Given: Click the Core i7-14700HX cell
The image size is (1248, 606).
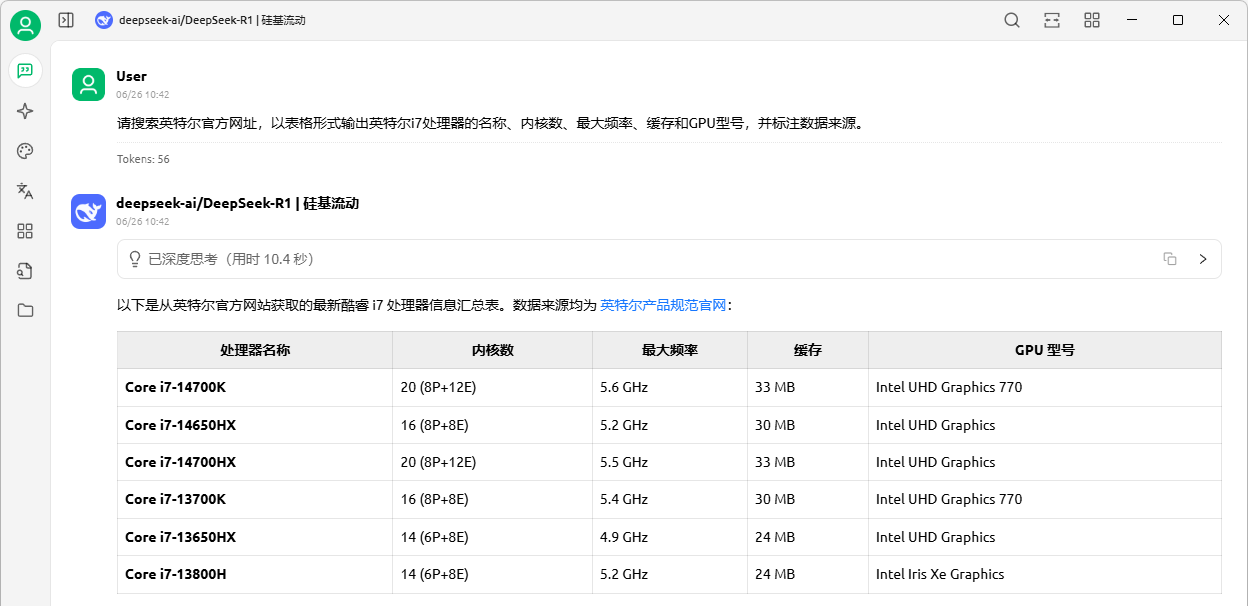Looking at the screenshot, I should point(255,462).
